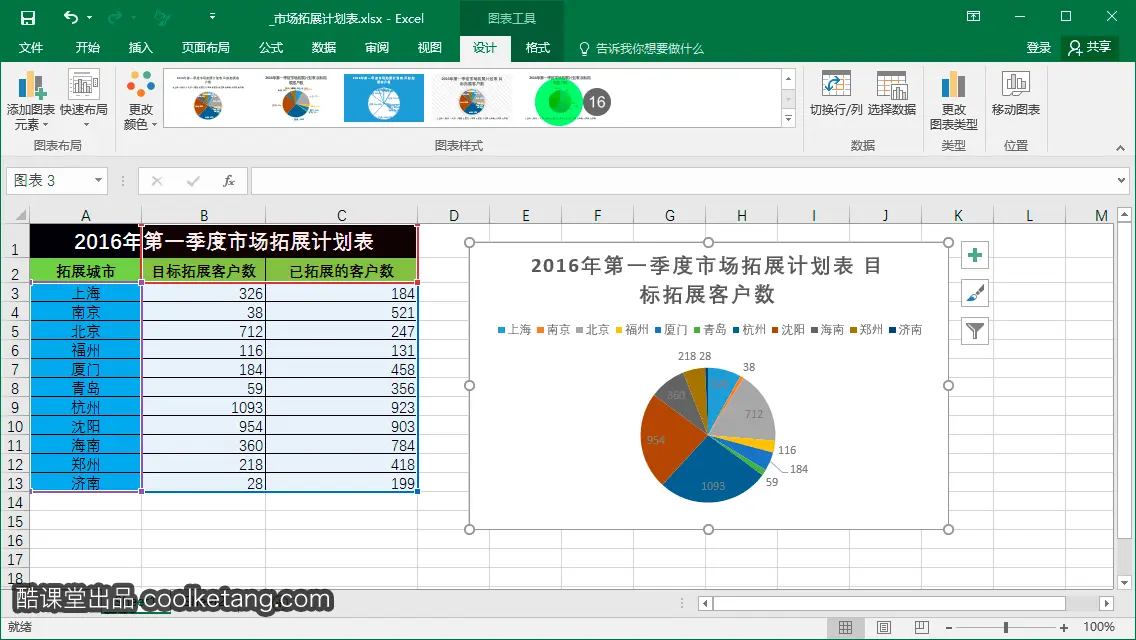Open the 公式 tab
Screen dimensions: 1136x640
point(271,48)
